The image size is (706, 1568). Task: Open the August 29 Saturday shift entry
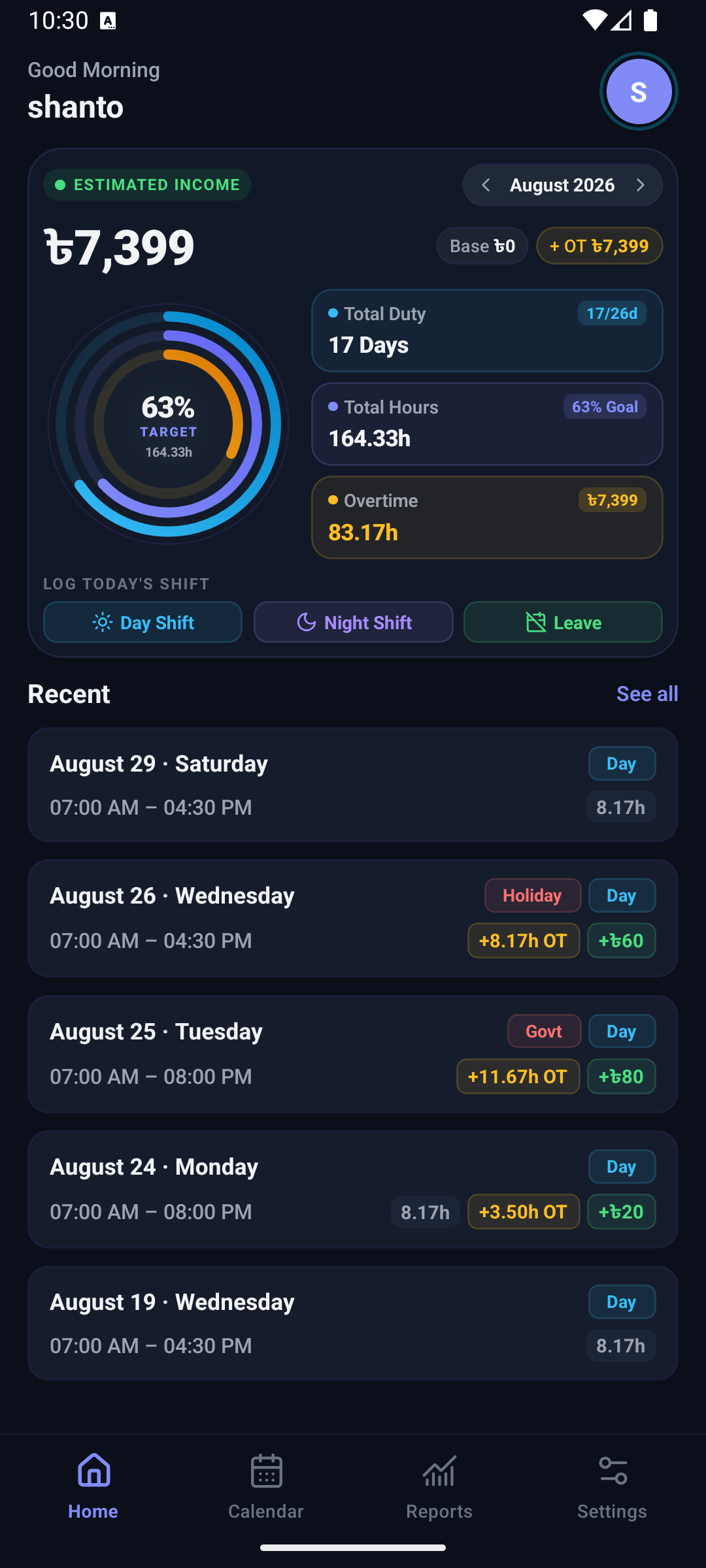(353, 785)
